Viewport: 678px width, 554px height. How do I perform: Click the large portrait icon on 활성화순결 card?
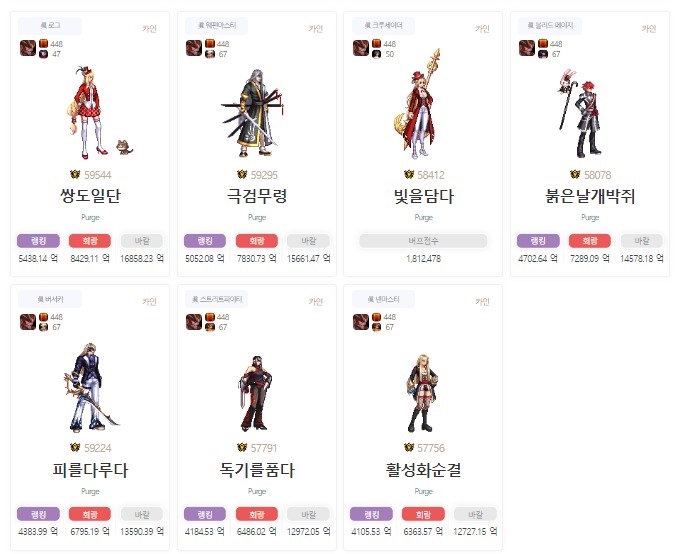point(361,322)
